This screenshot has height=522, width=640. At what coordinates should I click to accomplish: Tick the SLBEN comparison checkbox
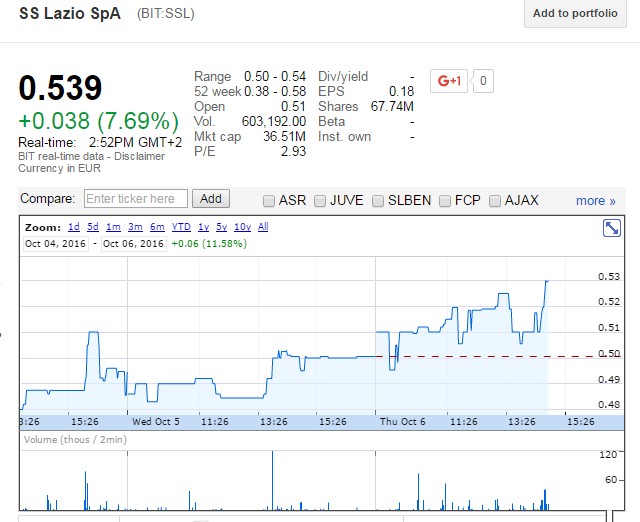pyautogui.click(x=379, y=200)
